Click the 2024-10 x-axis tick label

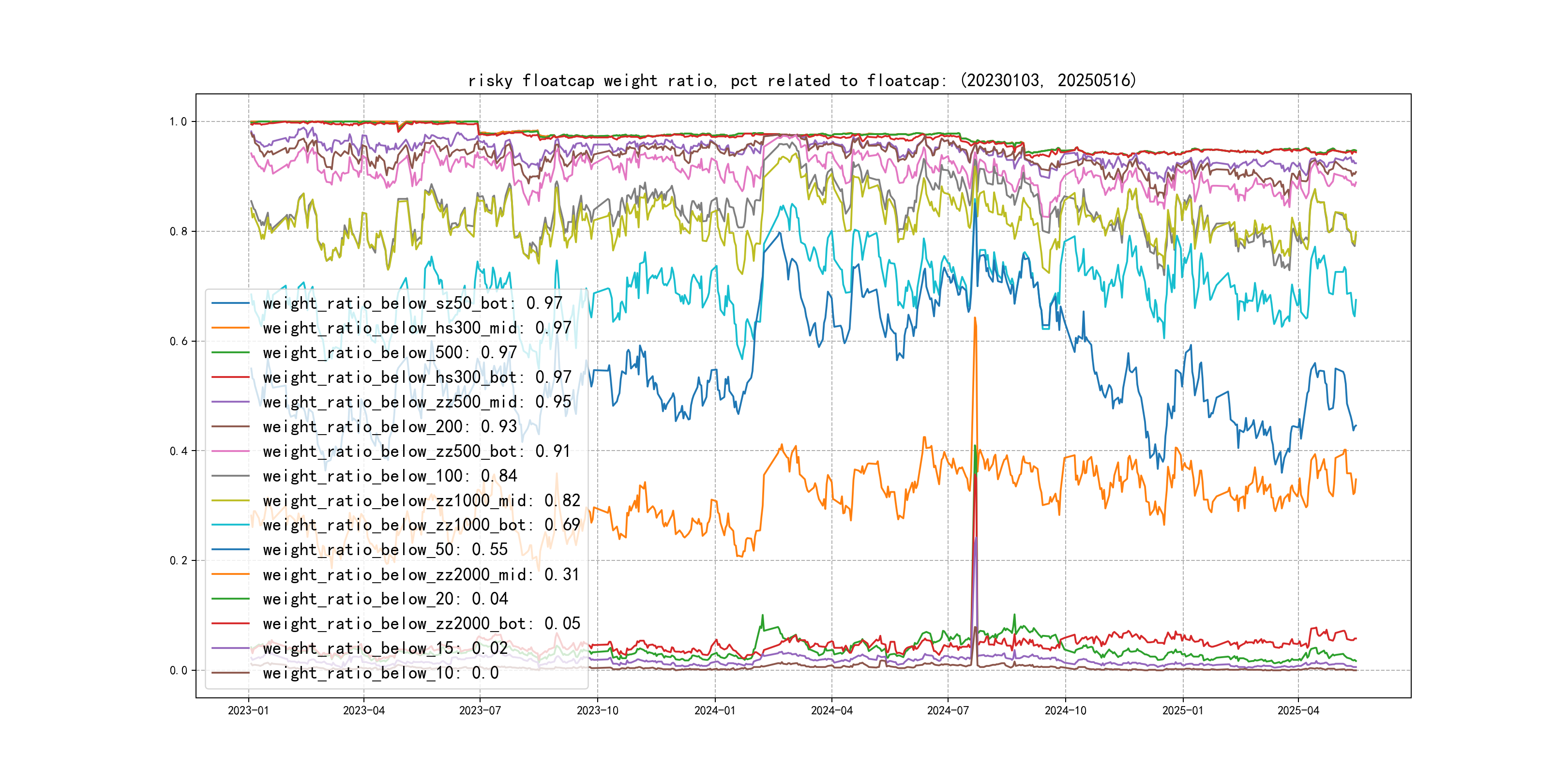pyautogui.click(x=1065, y=710)
